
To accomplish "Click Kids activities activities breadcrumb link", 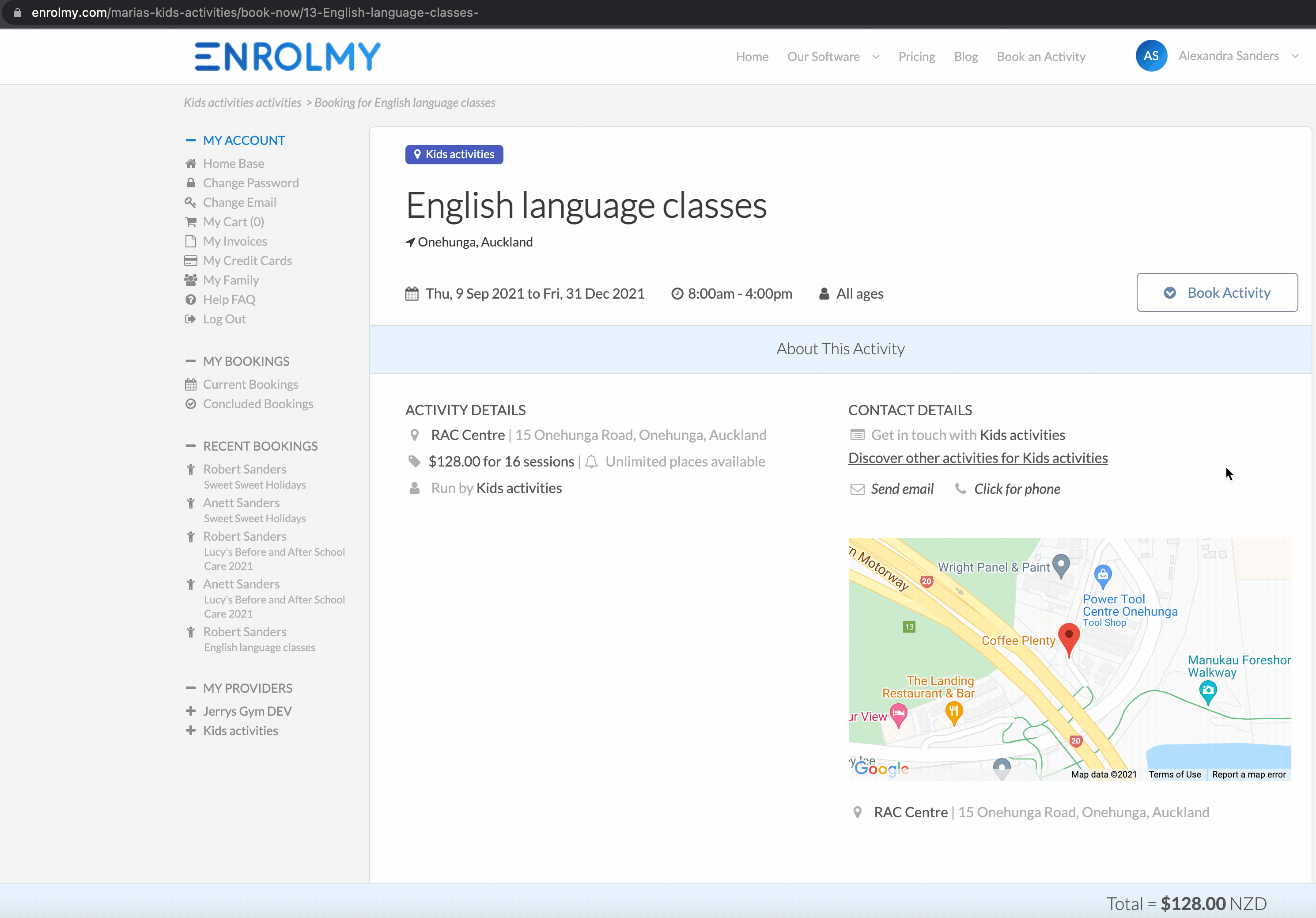I will (x=242, y=102).
